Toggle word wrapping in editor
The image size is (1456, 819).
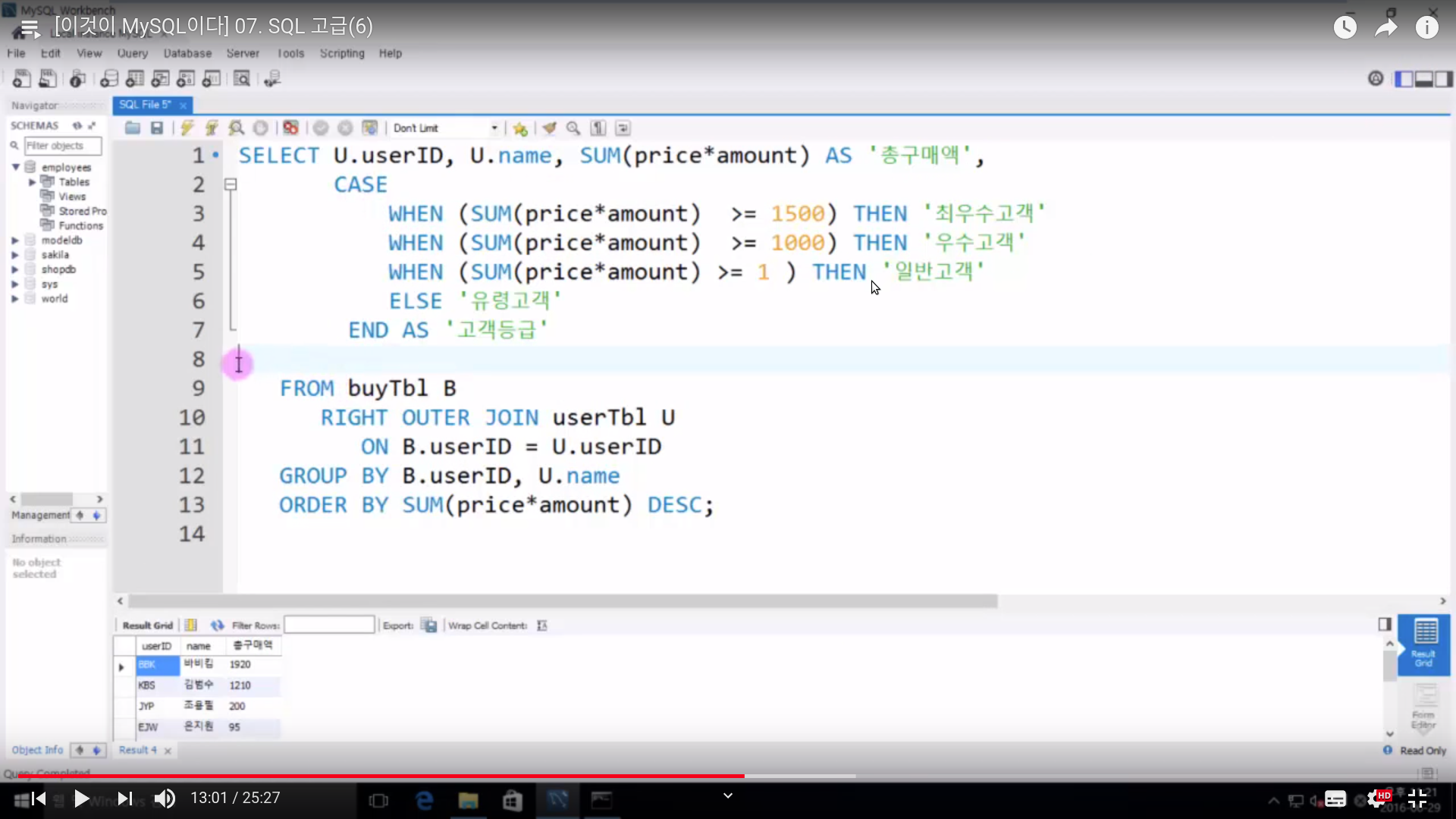click(x=623, y=128)
